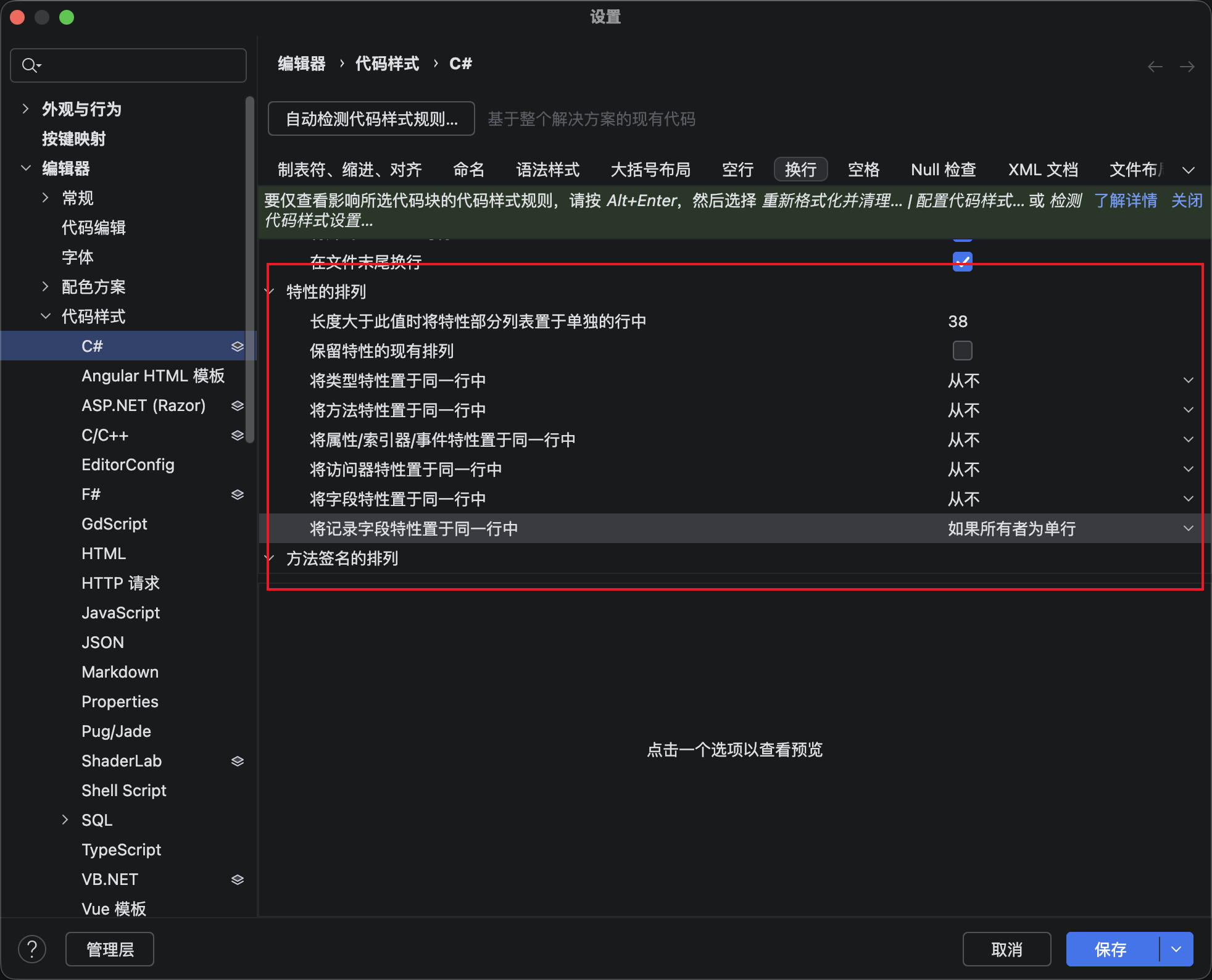
Task: Collapse the 特性的排列 section
Action: [270, 291]
